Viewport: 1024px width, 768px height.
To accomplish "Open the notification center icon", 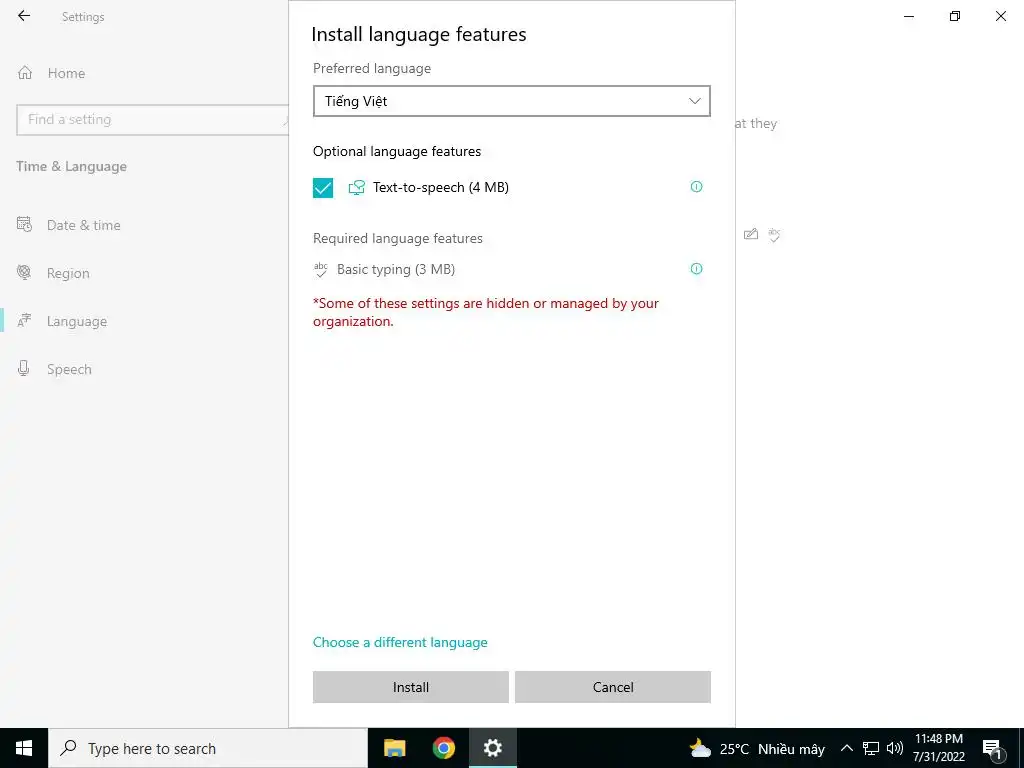I will coord(993,749).
